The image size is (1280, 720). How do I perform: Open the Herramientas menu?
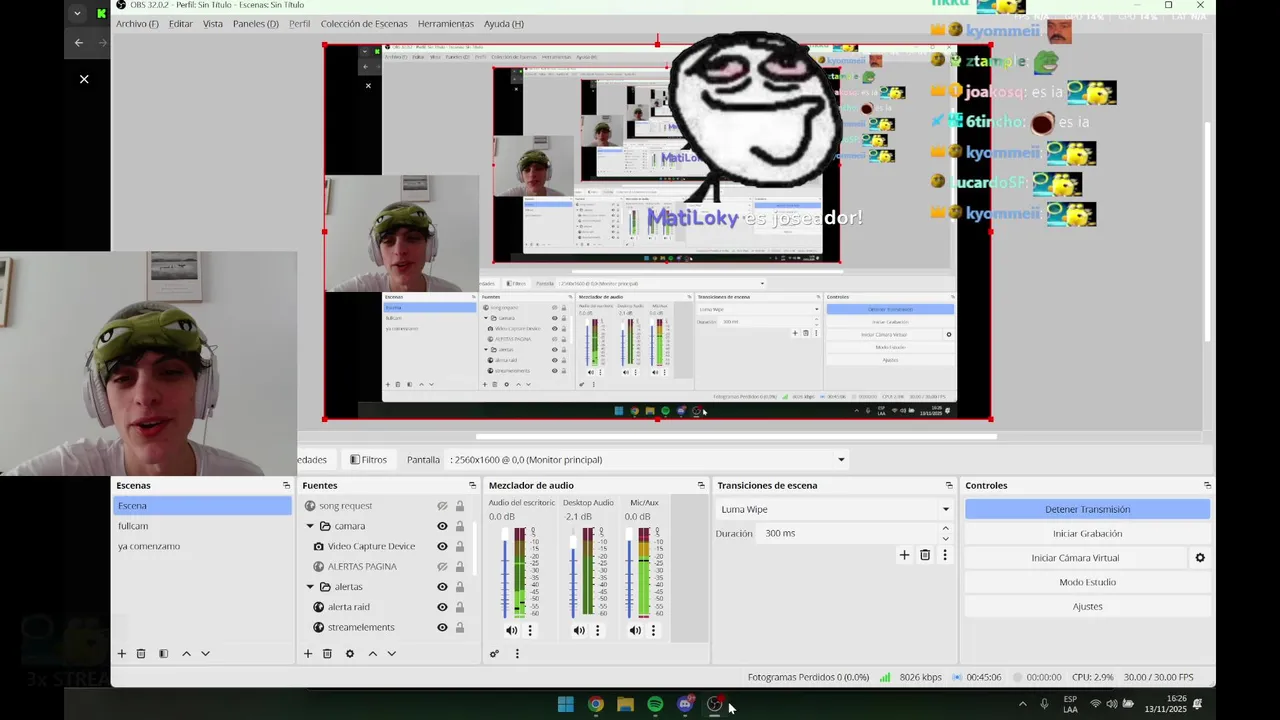[446, 24]
